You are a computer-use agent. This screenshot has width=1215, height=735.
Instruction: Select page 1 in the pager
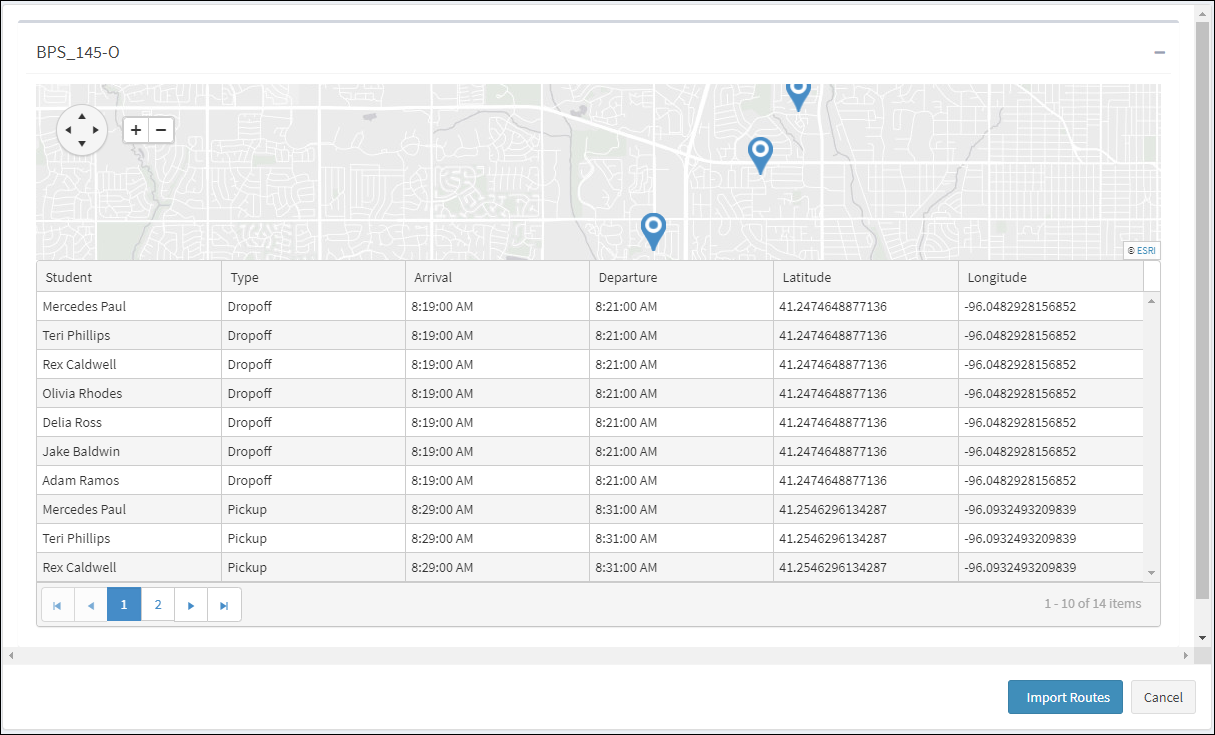tap(124, 605)
